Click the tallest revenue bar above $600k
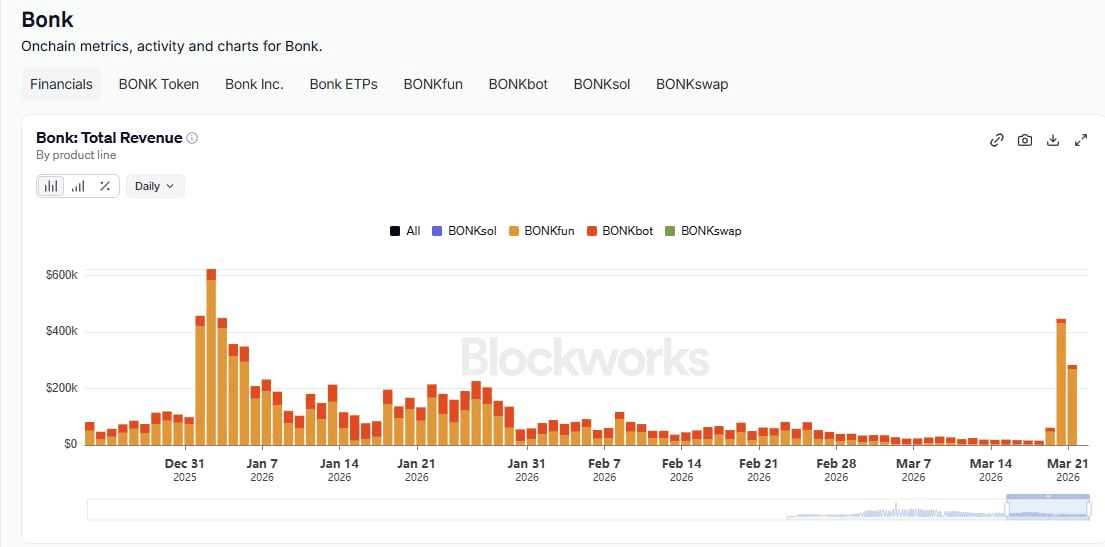 pyautogui.click(x=211, y=357)
